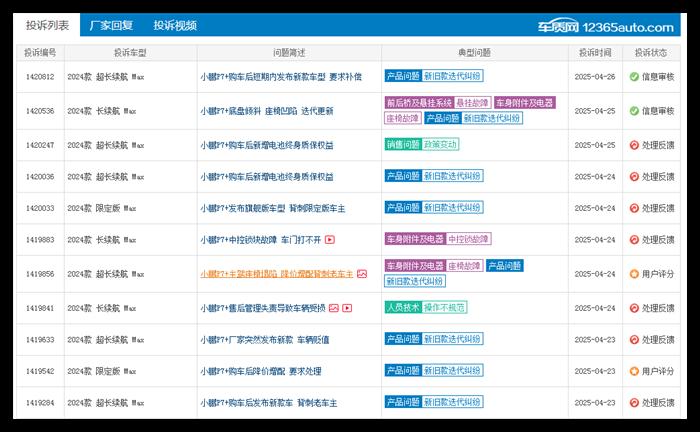
Task: Click the 前后桥及悬挂系统 tag
Action: coord(419,103)
